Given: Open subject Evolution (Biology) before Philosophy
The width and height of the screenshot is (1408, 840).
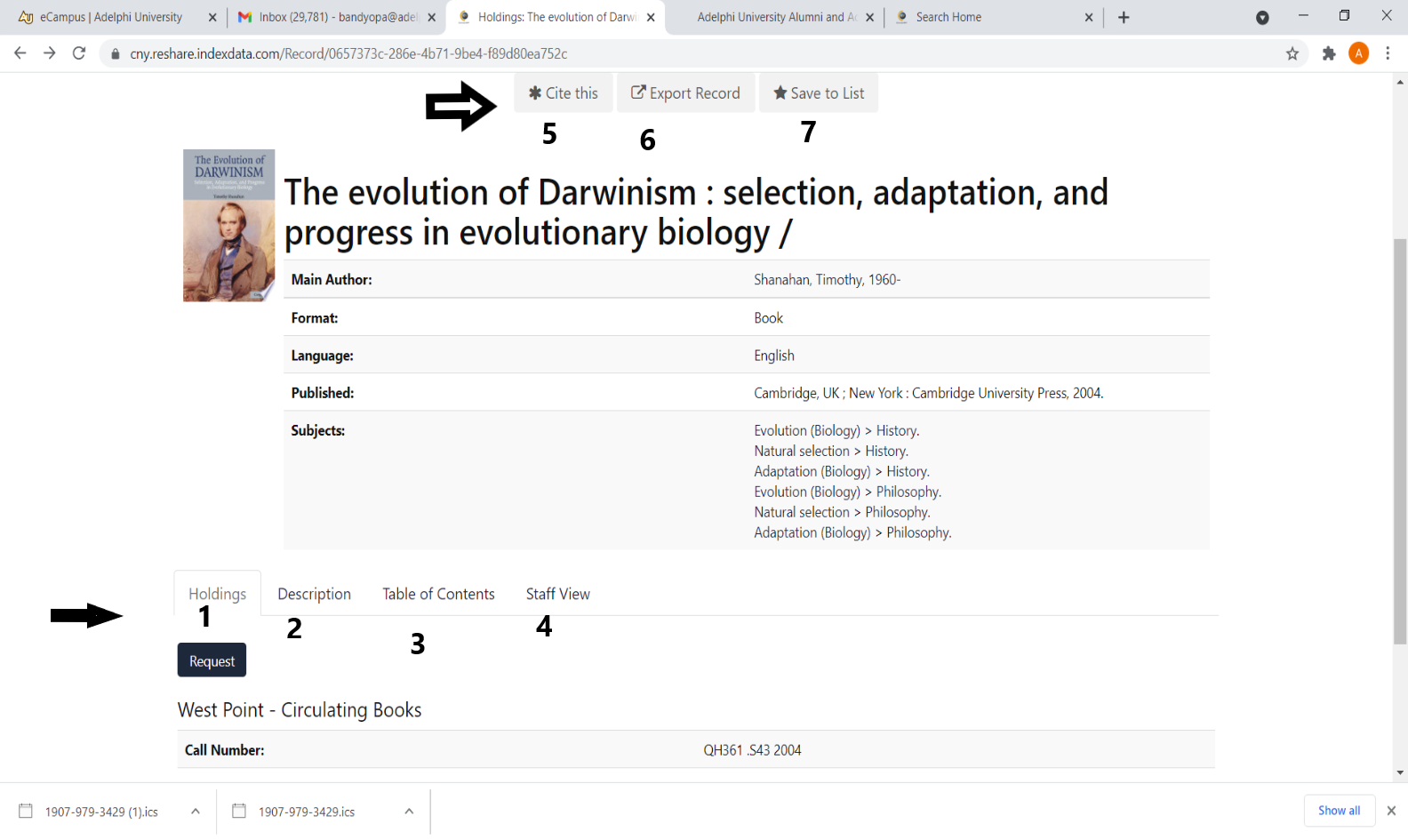Looking at the screenshot, I should click(807, 492).
